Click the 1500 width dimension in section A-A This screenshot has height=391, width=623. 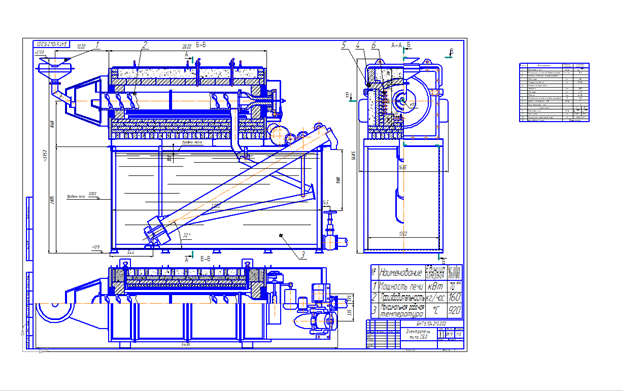(x=403, y=234)
